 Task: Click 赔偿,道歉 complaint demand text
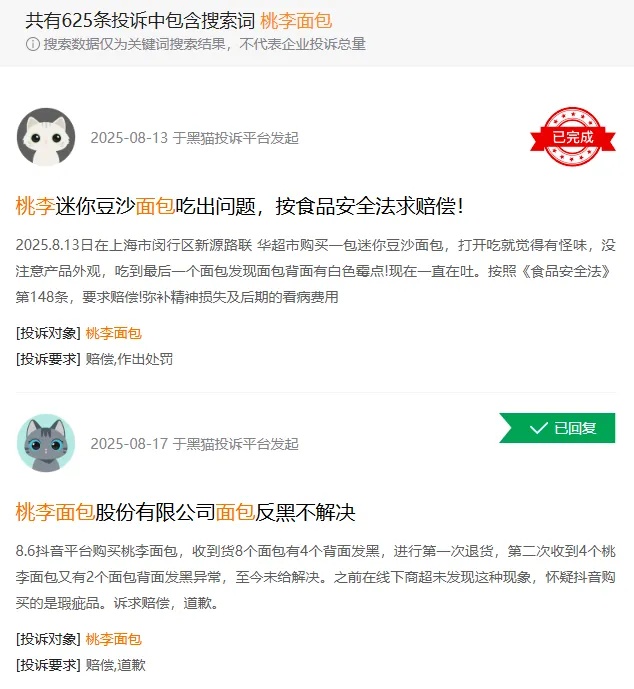pos(116,665)
